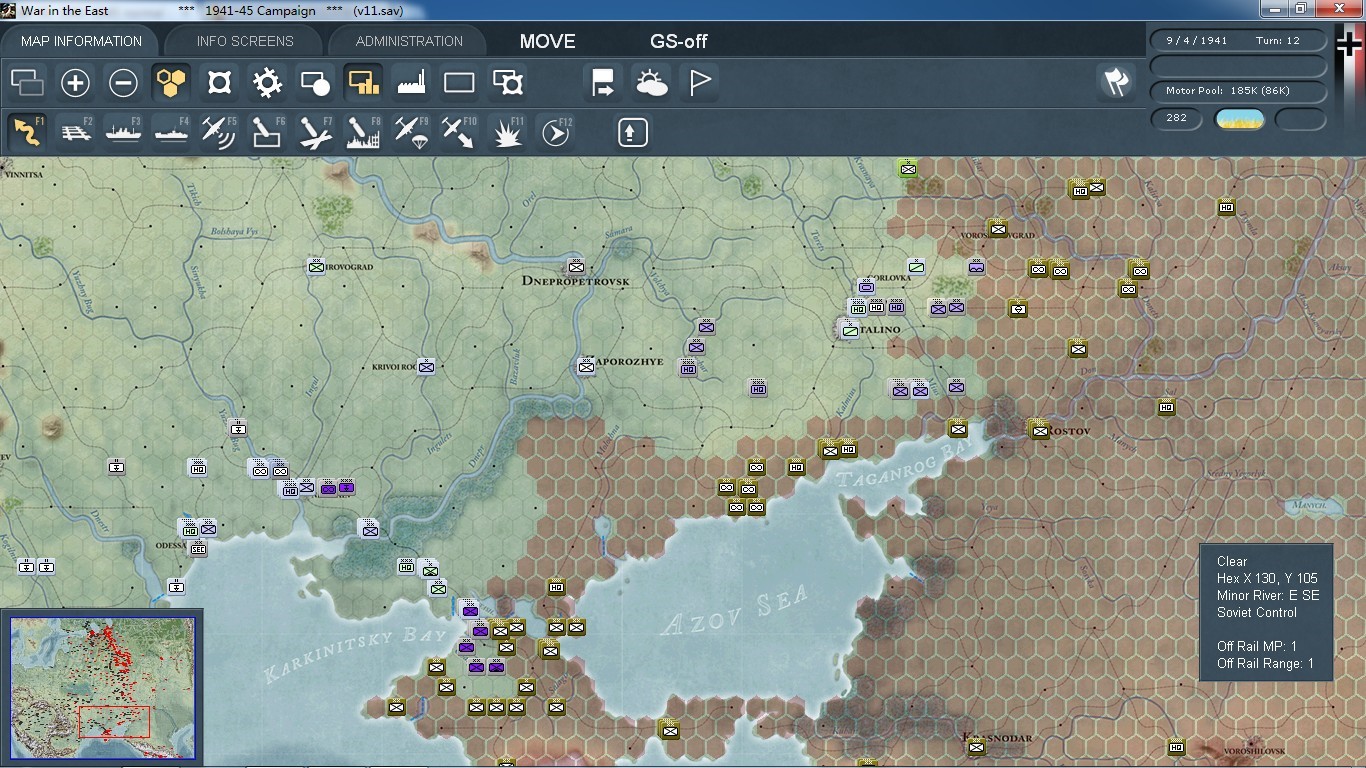This screenshot has height=768, width=1366.
Task: Click the weather condition indicator pill
Action: coord(1239,119)
